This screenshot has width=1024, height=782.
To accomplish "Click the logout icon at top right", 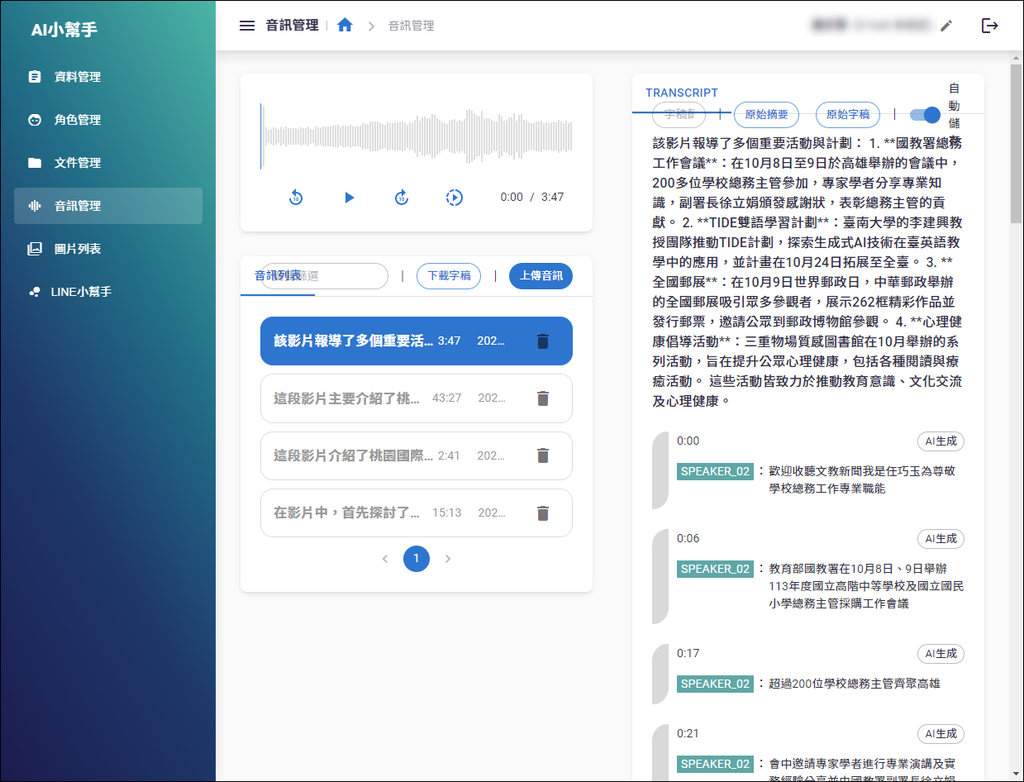I will point(992,25).
